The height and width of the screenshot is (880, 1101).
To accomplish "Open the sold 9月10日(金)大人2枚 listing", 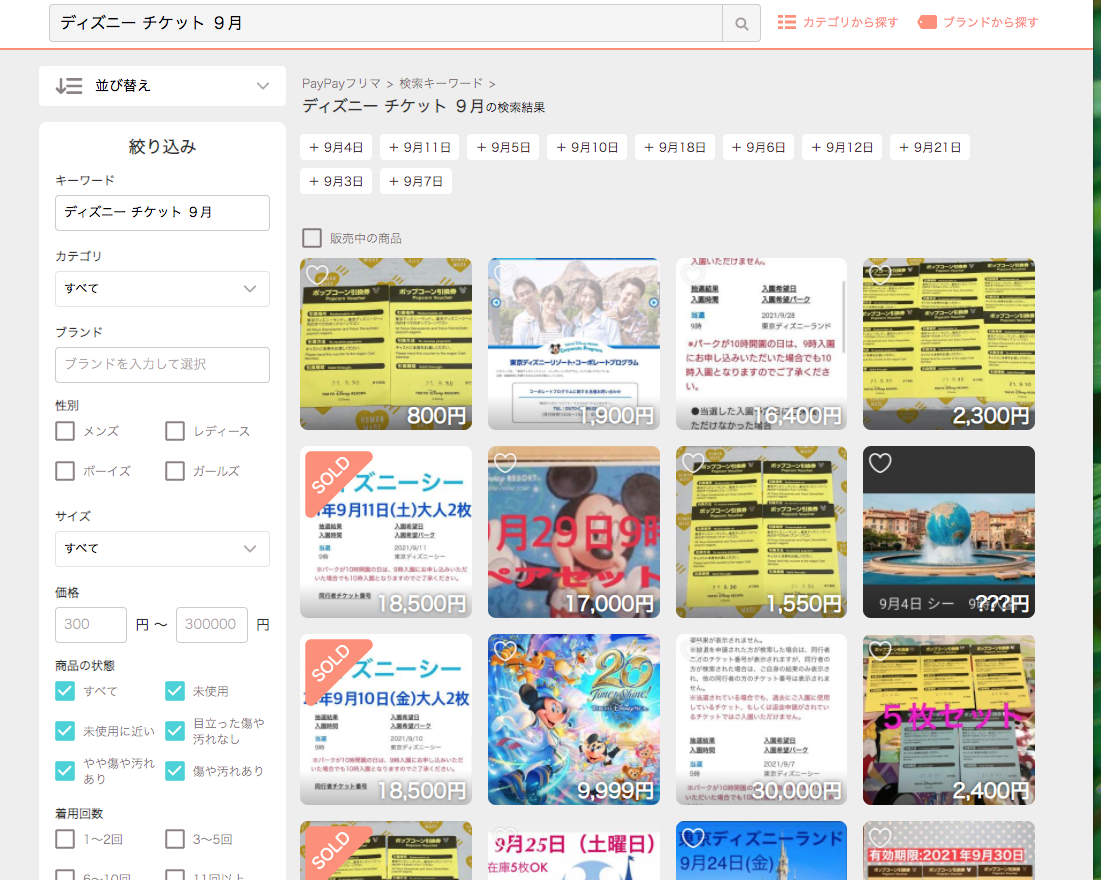I will coord(385,719).
